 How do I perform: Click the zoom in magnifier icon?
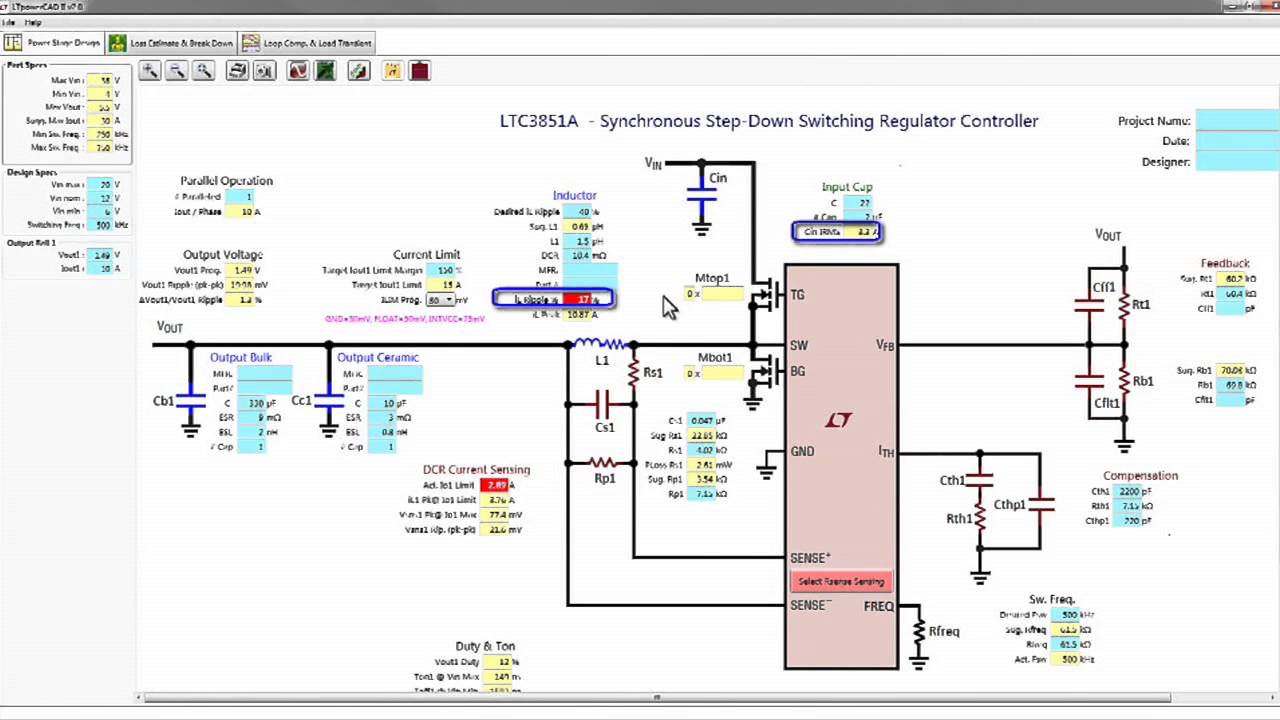[x=149, y=70]
